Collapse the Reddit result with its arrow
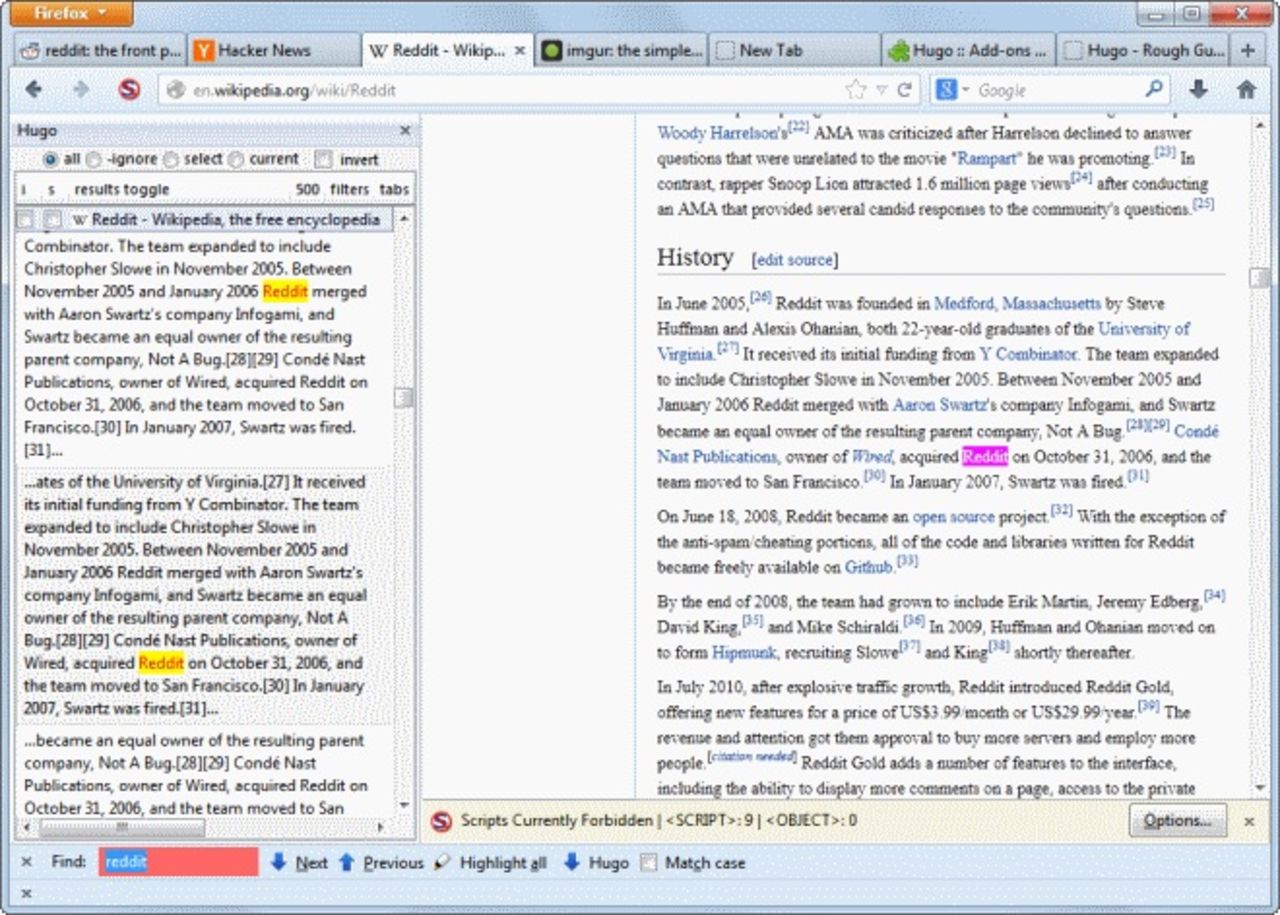Image resolution: width=1280 pixels, height=915 pixels. [24, 219]
